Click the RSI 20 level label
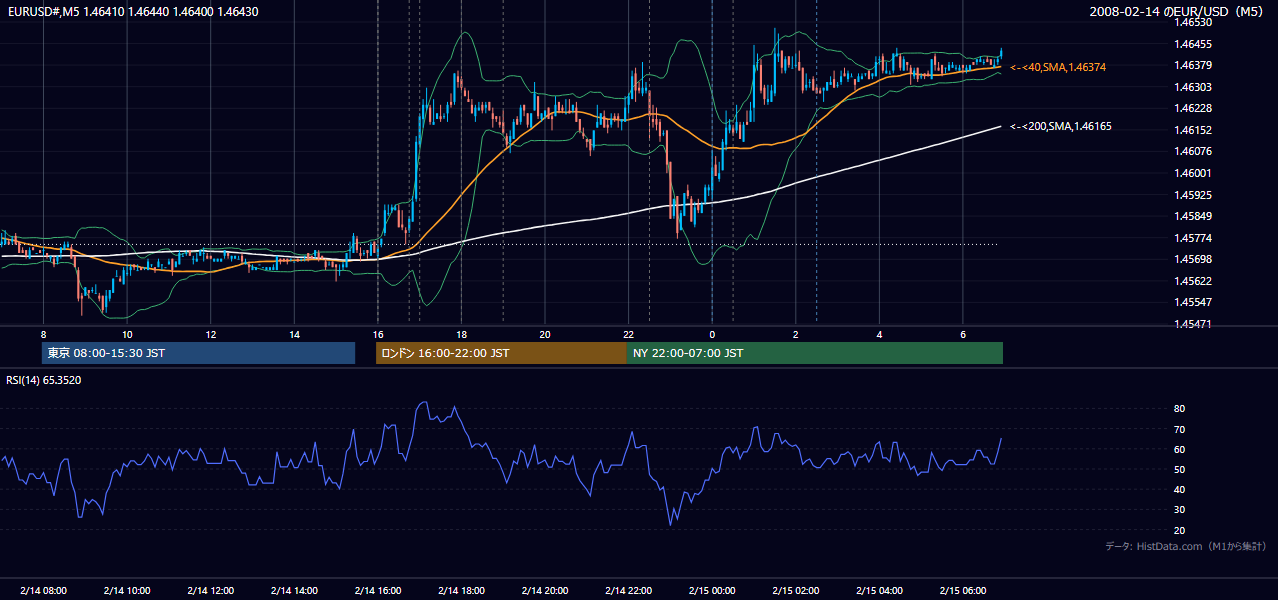Screen dimensions: 1278x600 (1179, 530)
